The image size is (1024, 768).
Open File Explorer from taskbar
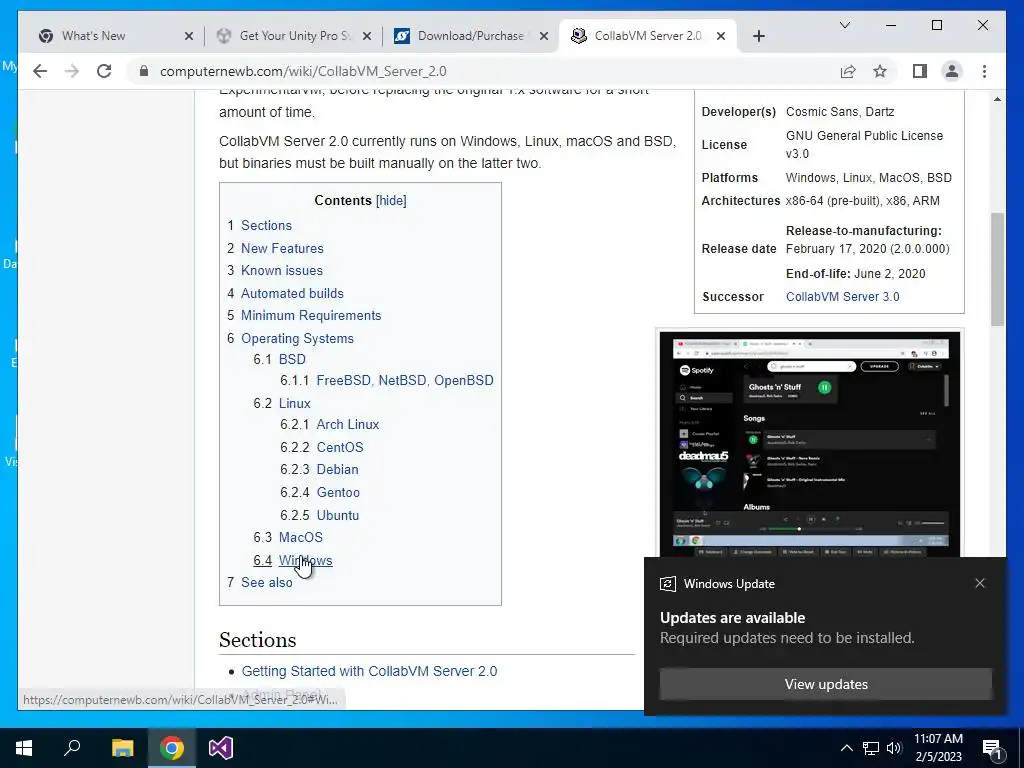click(x=122, y=748)
